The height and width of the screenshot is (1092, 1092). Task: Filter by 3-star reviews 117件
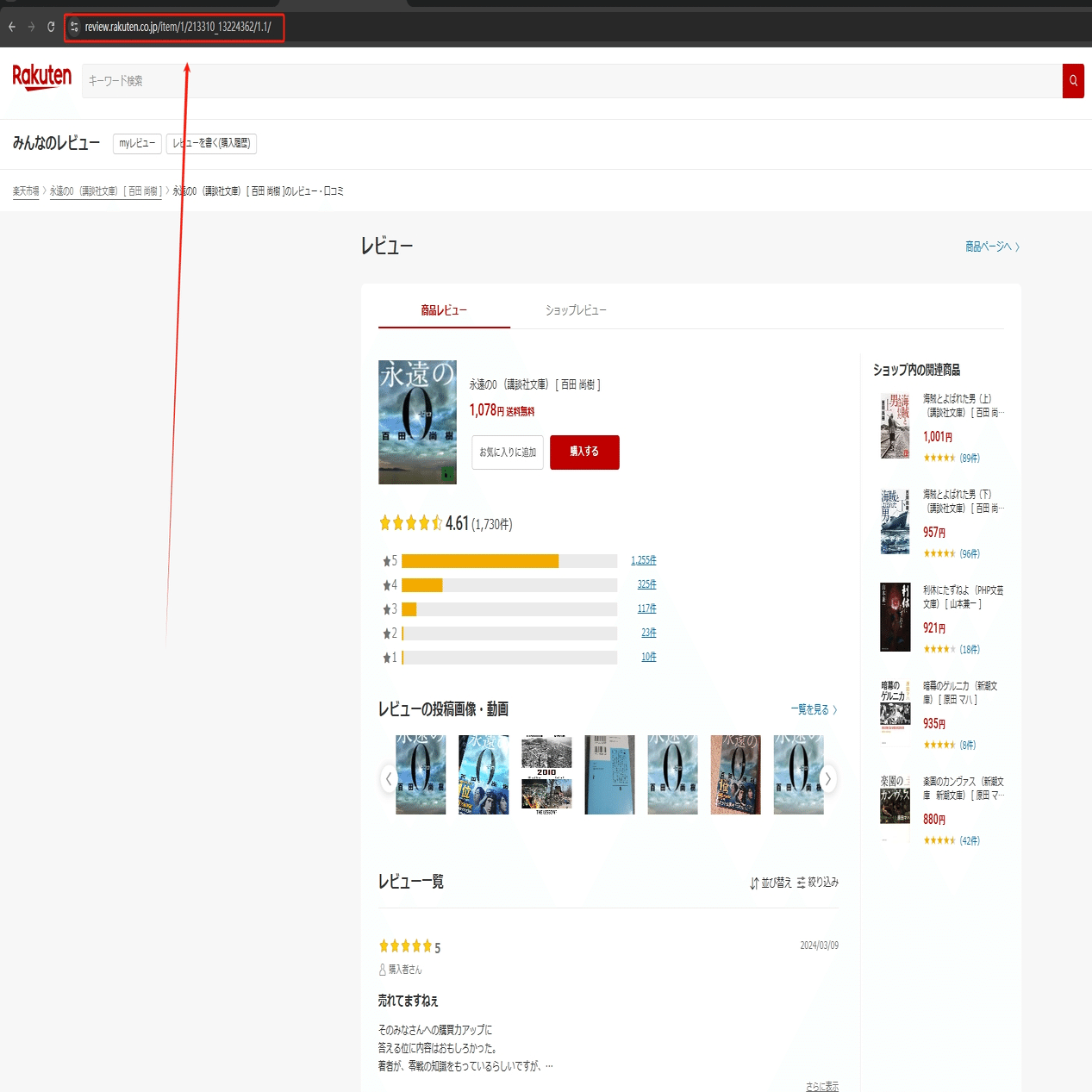click(x=646, y=608)
